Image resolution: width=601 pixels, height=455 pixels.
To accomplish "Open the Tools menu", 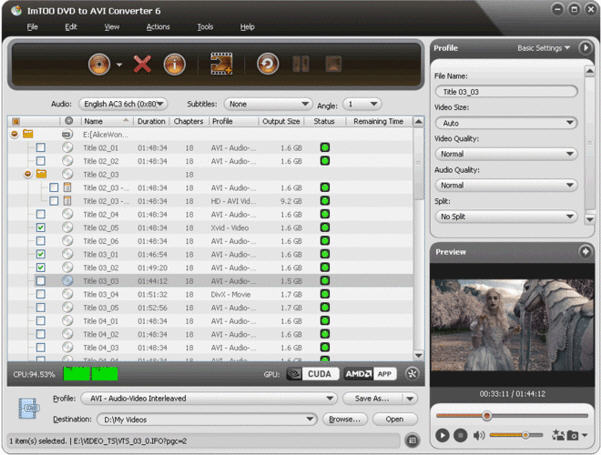I will click(x=205, y=26).
